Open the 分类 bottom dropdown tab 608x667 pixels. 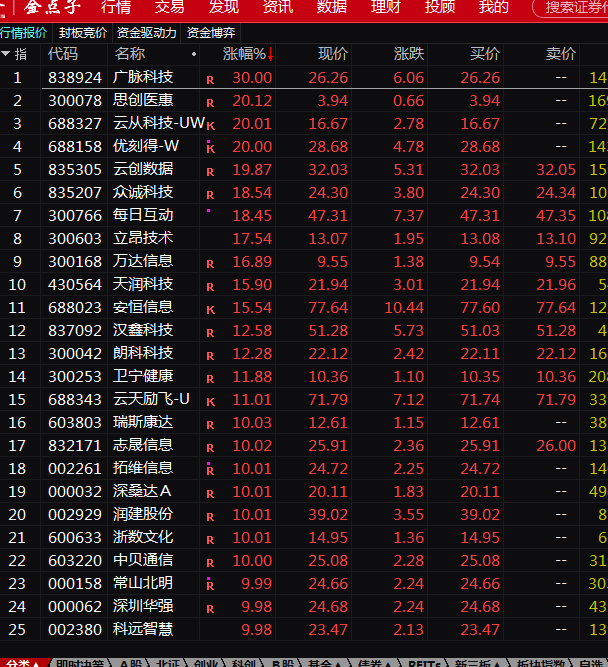(24, 663)
